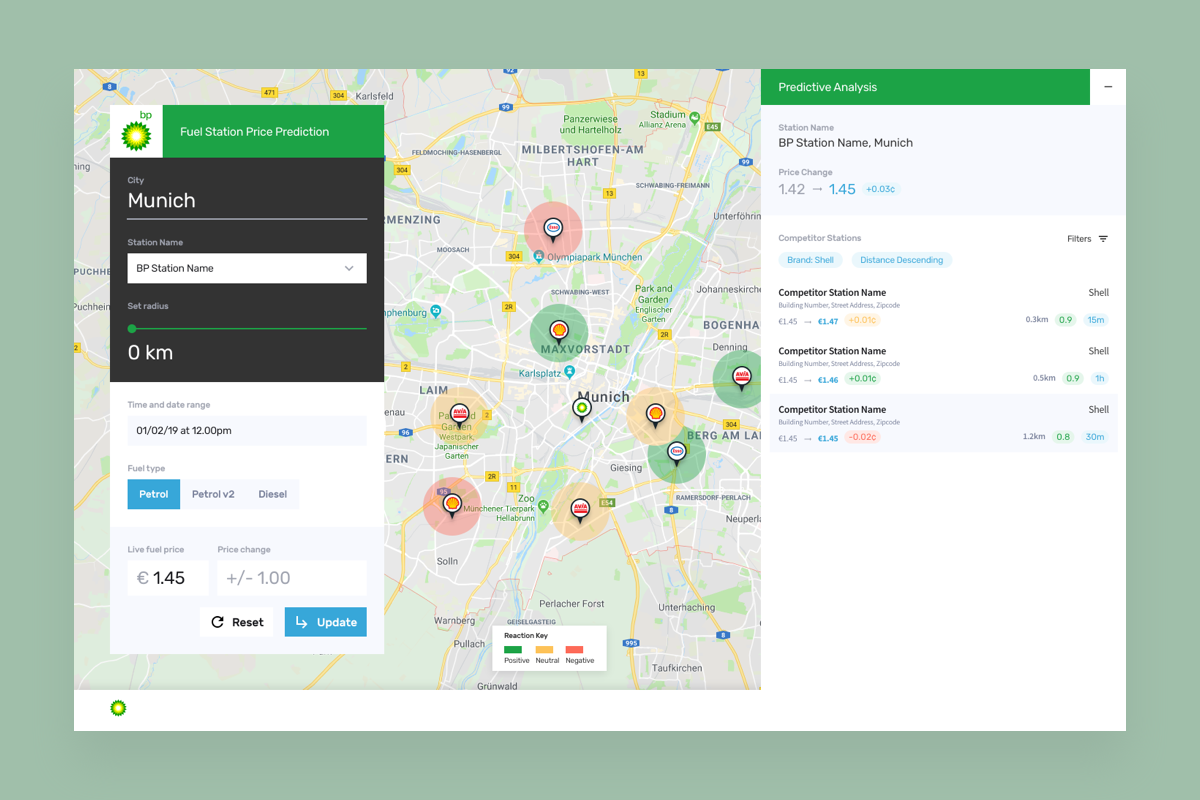Click the Predictive Analysis header
This screenshot has width=1200, height=800.
(827, 87)
